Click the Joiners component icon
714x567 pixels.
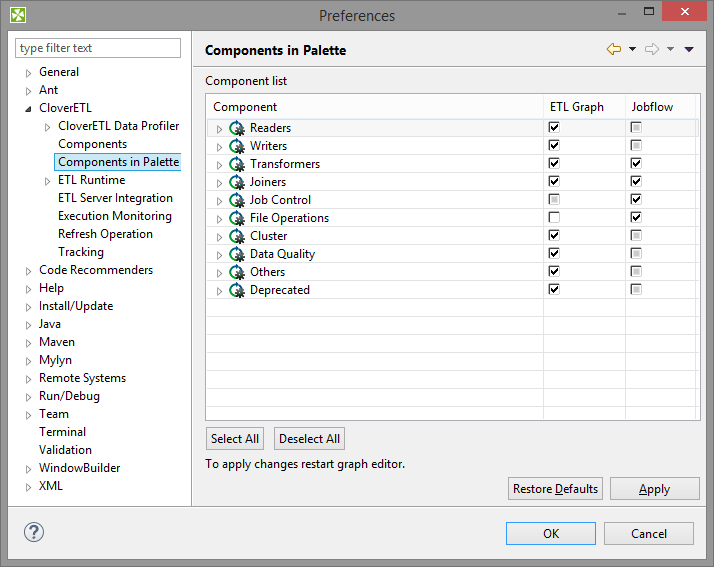pyautogui.click(x=237, y=182)
